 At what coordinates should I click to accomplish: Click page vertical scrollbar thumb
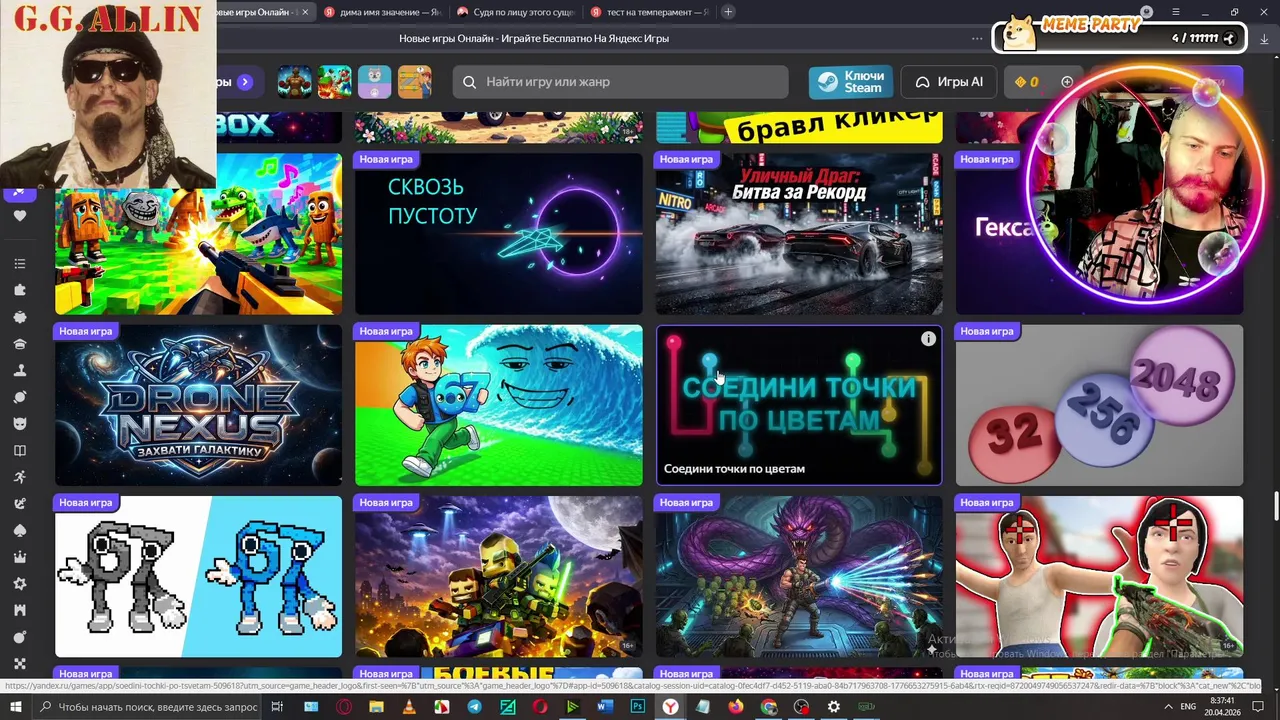point(1276,507)
